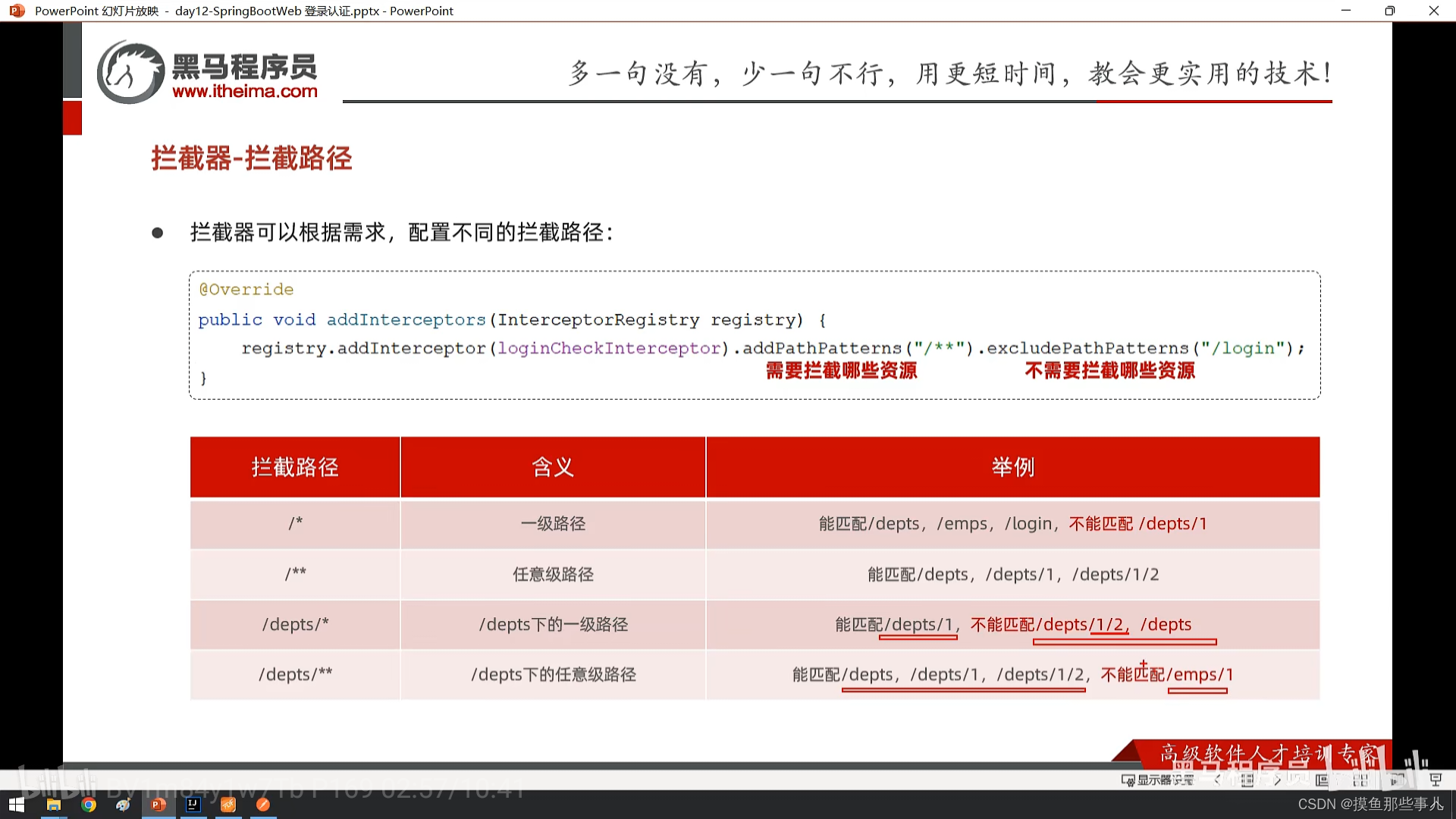Click the Slide Show presenter icon
This screenshot has height=819, width=1456.
click(1436, 780)
